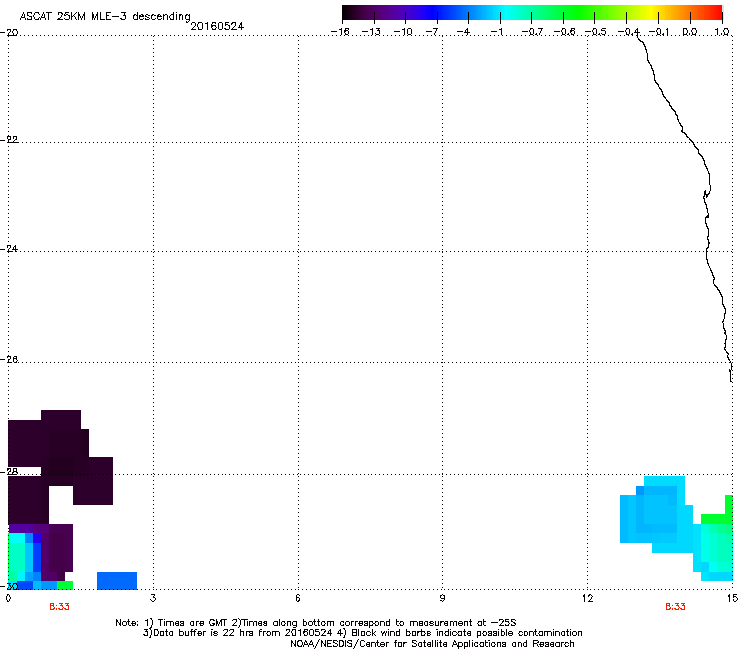Click the -24 latitude axis label
The width and height of the screenshot is (740, 650).
(x=9, y=249)
